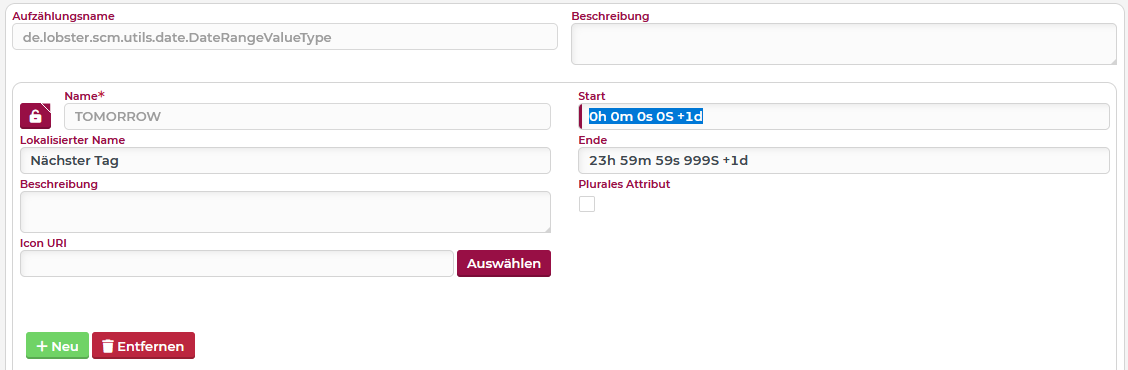Click the Icon URI label
This screenshot has width=1128, height=370.
pos(44,243)
